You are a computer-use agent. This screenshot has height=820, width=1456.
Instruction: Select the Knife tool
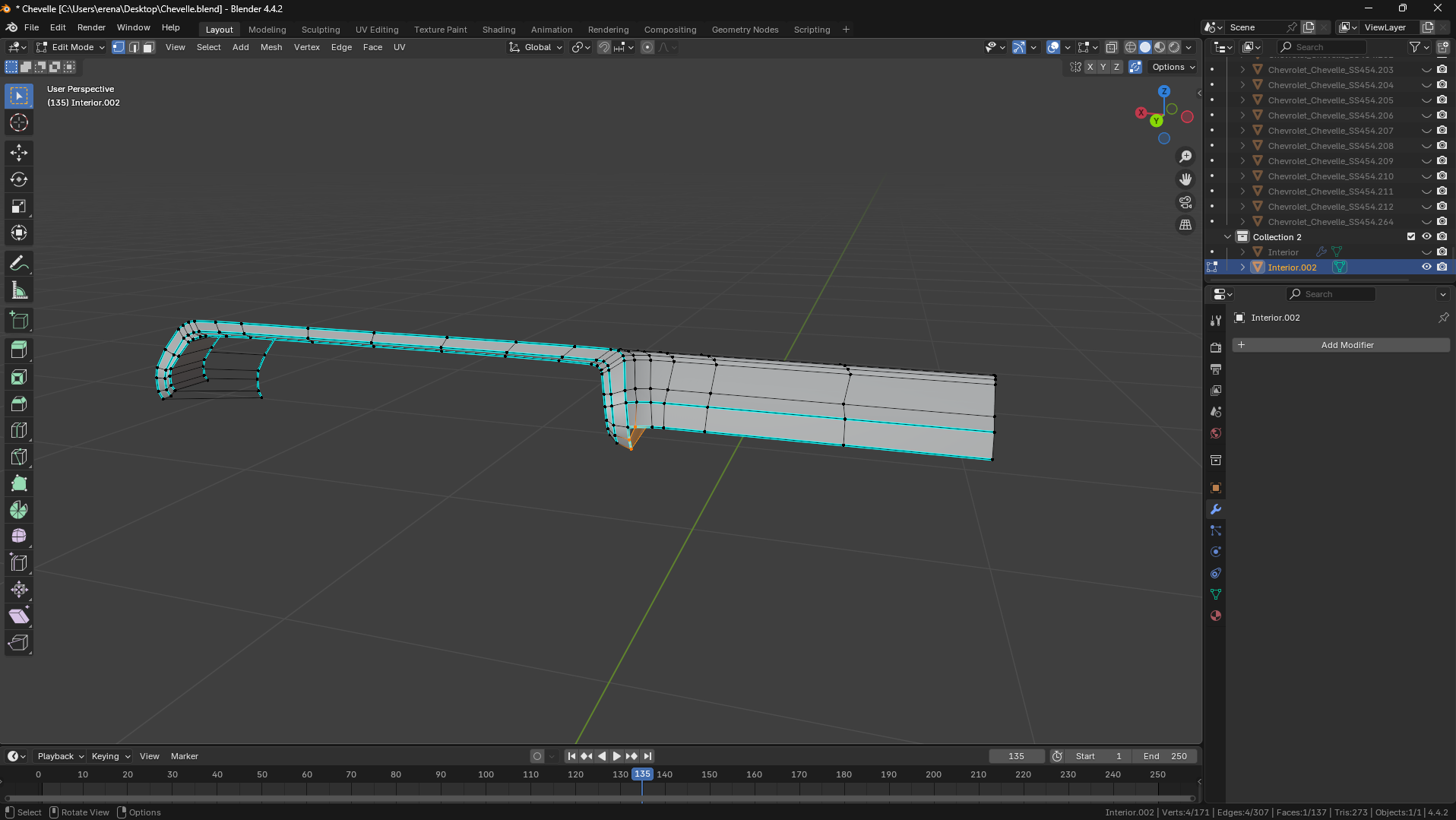[x=19, y=457]
